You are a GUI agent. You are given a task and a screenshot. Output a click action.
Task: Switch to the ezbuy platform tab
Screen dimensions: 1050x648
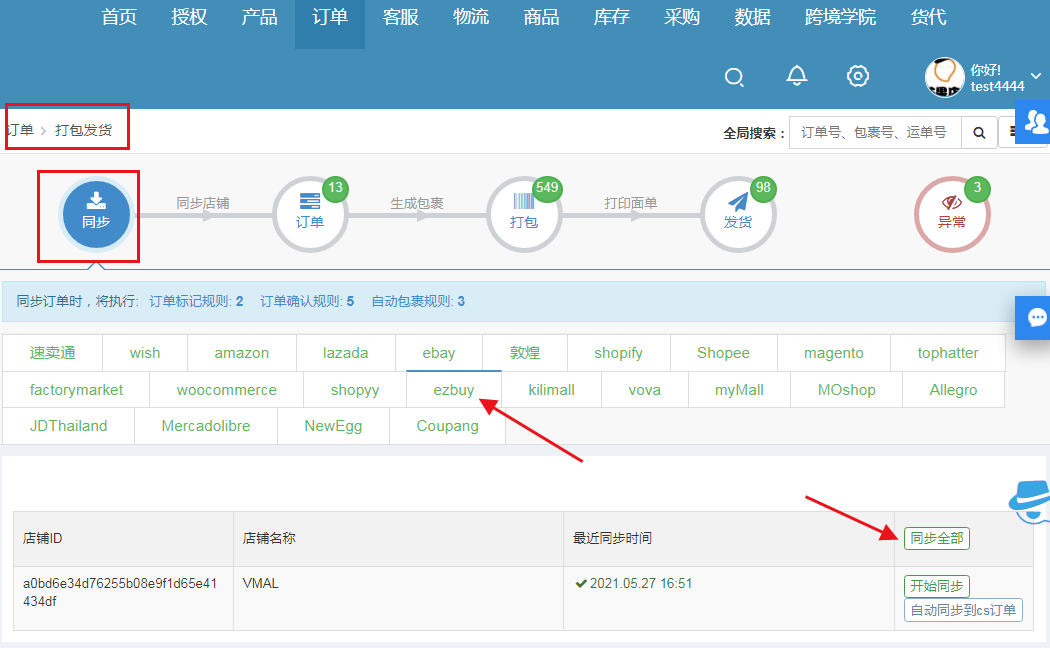point(454,390)
